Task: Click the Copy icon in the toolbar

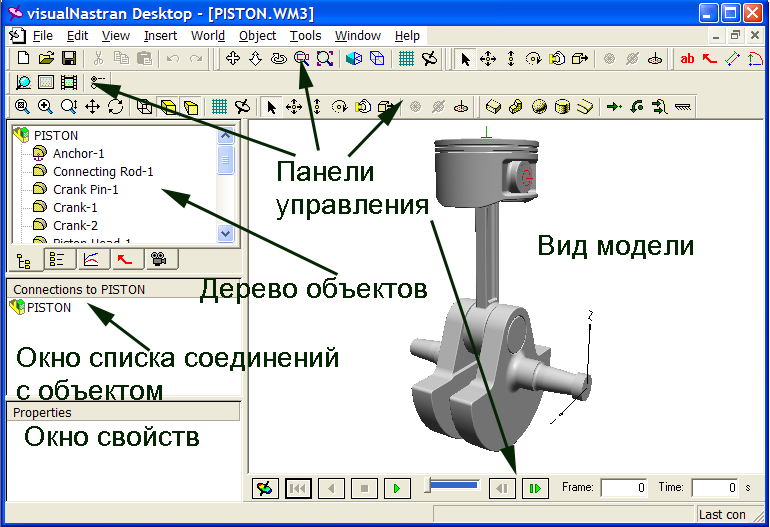Action: click(x=121, y=58)
